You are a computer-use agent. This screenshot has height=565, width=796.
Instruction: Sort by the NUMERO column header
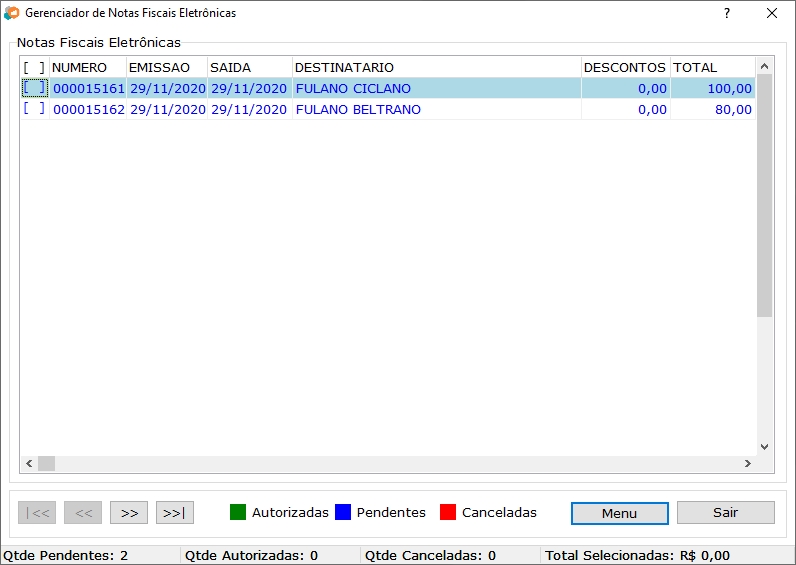pyautogui.click(x=87, y=67)
